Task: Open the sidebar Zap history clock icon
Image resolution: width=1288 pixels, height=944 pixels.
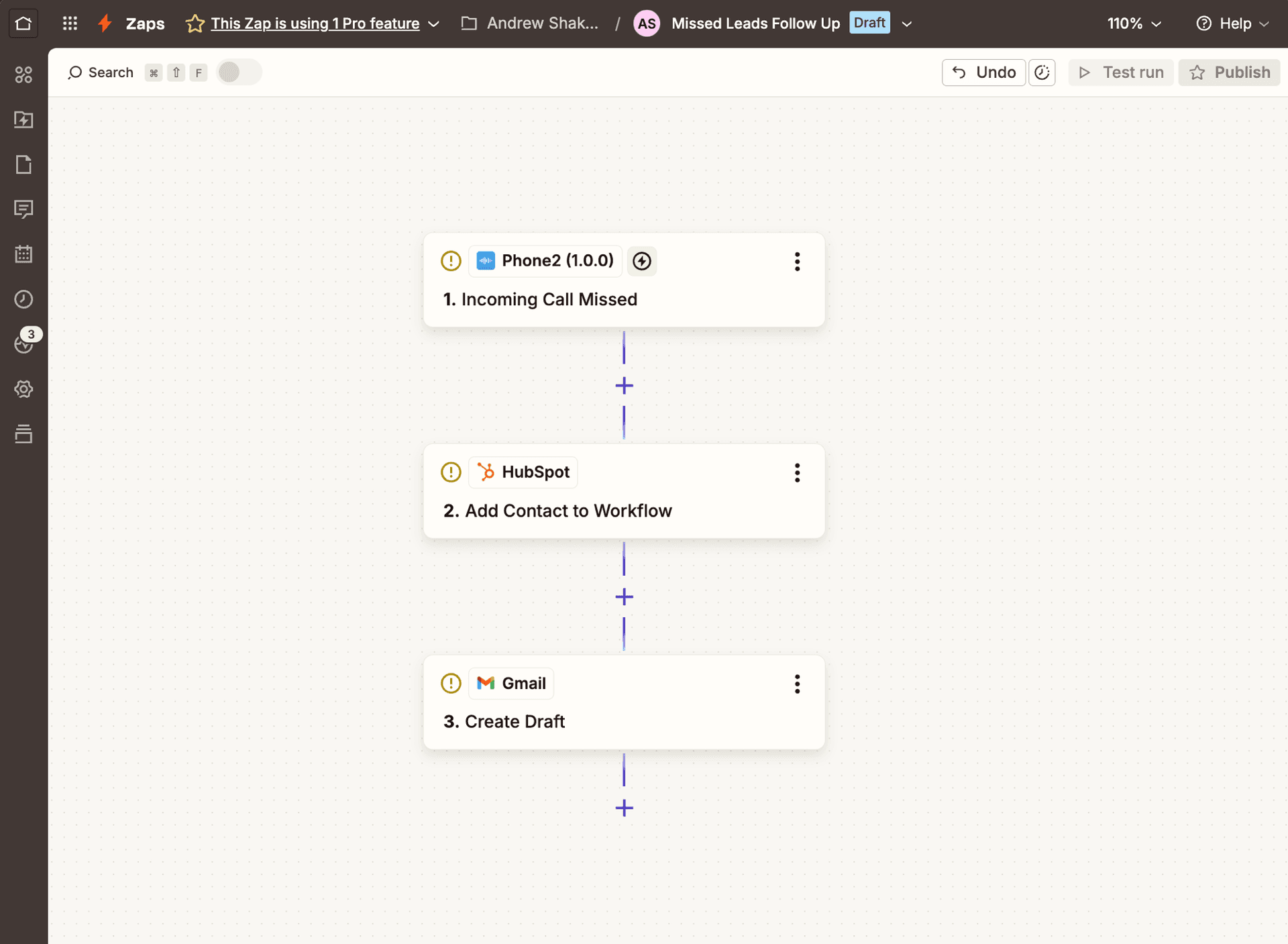Action: click(x=23, y=299)
